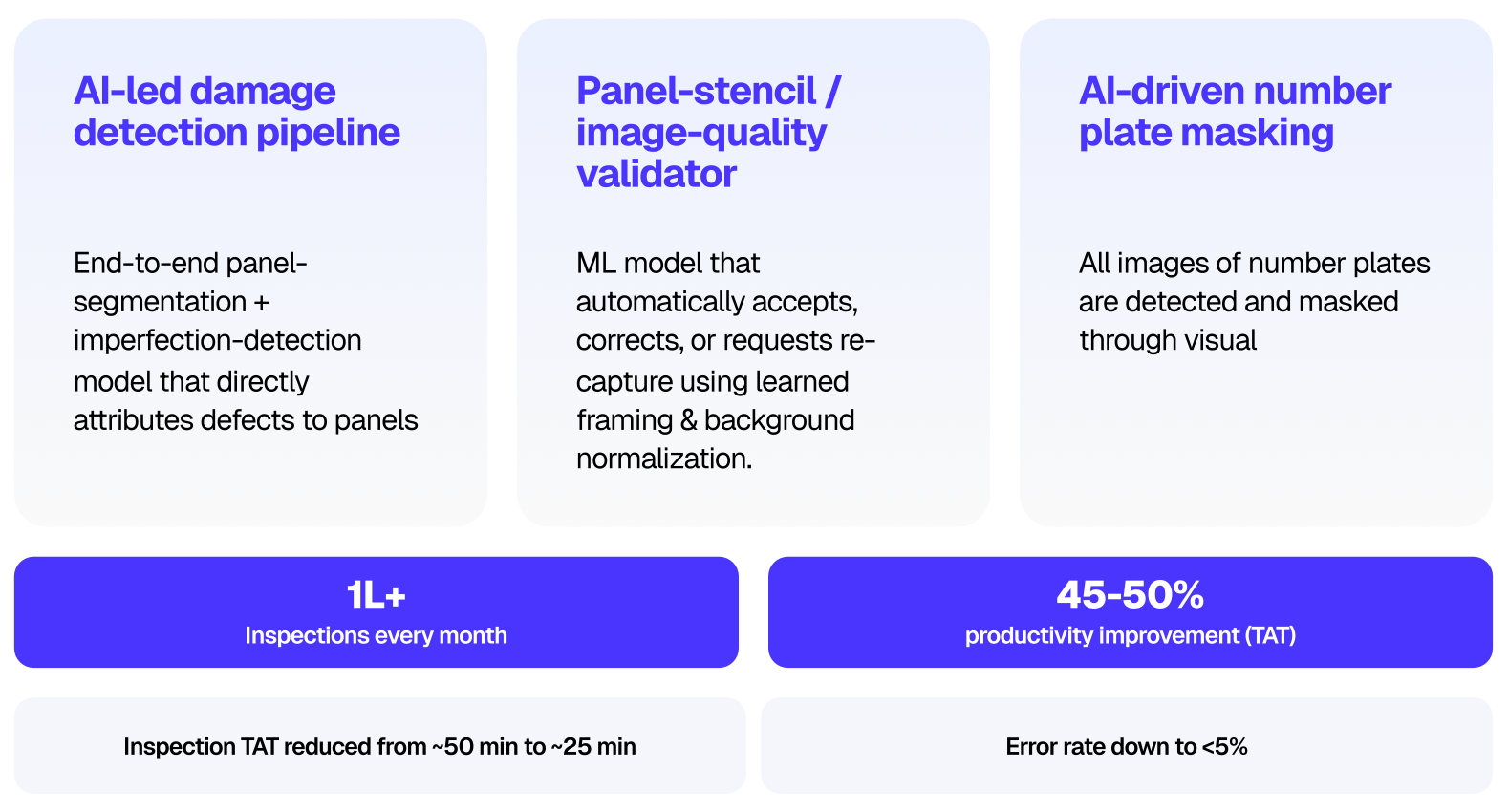This screenshot has height=812, width=1508.
Task: Click the "45-50%" statistic figure
Action: (1130, 595)
